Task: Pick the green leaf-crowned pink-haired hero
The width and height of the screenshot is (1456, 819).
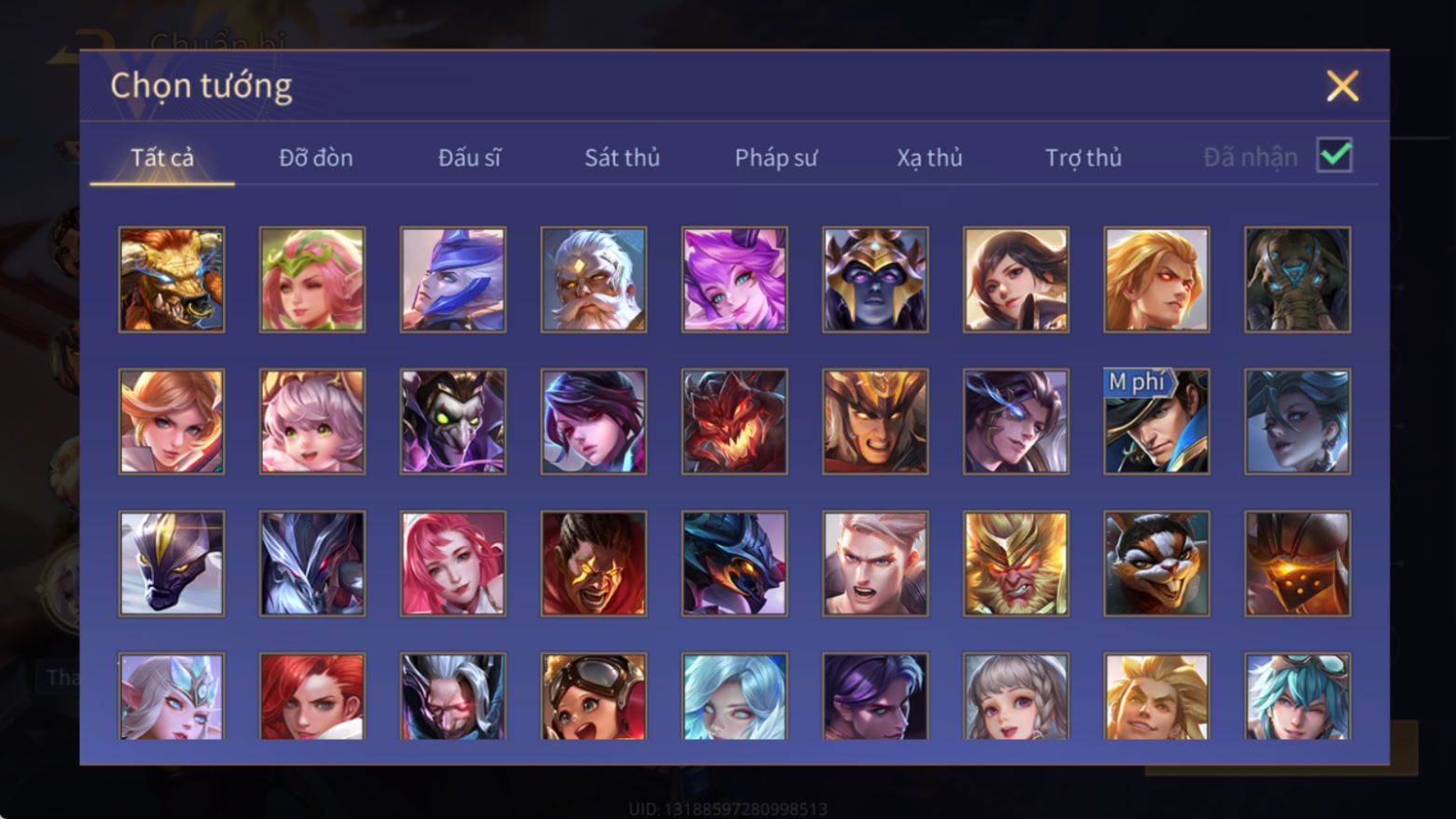Action: tap(312, 280)
